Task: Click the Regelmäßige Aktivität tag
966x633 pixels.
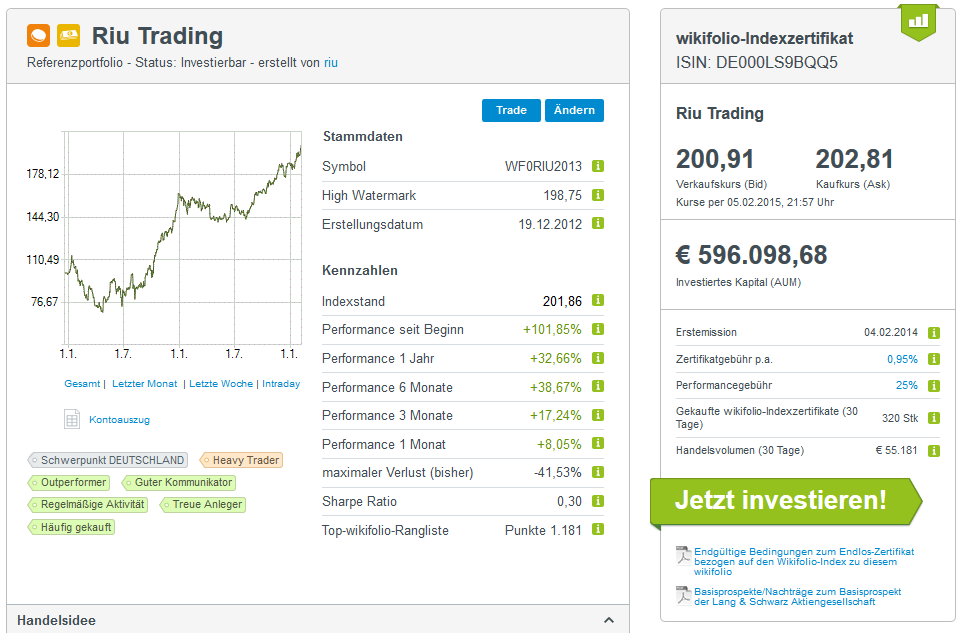Action: pos(88,505)
